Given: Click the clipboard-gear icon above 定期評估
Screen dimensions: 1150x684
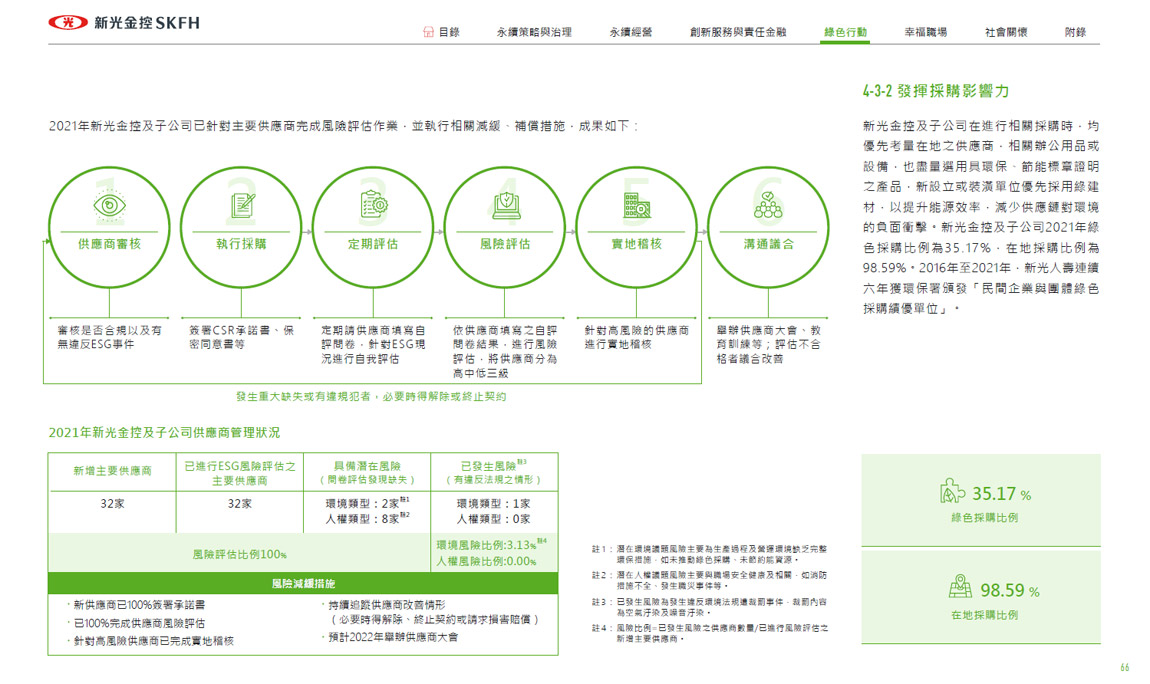Looking at the screenshot, I should click(373, 204).
